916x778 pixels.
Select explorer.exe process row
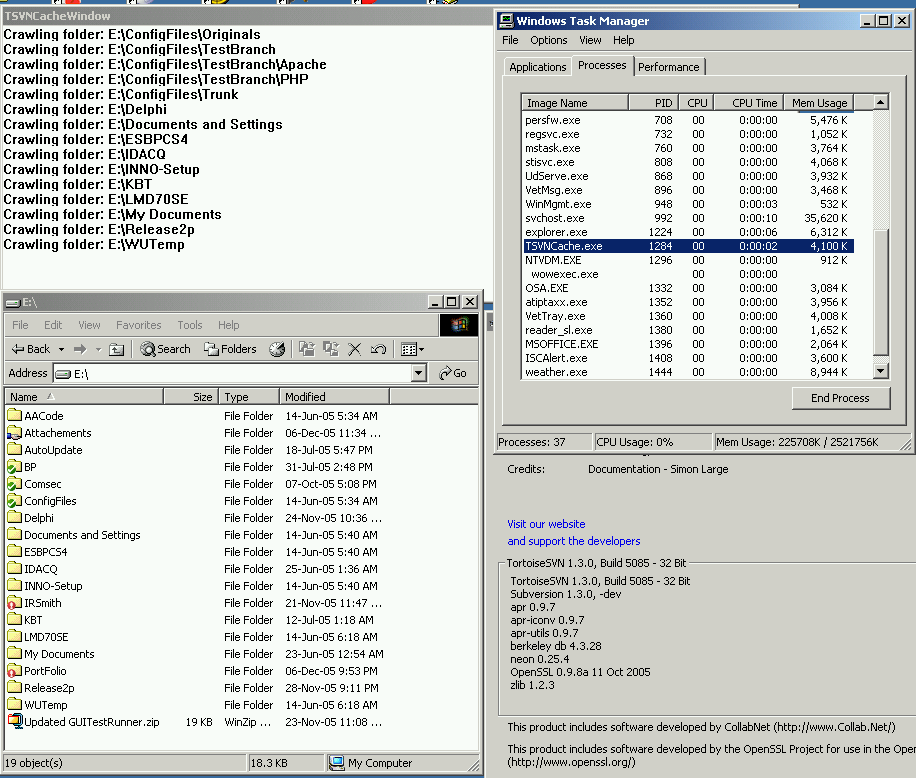pyautogui.click(x=688, y=232)
